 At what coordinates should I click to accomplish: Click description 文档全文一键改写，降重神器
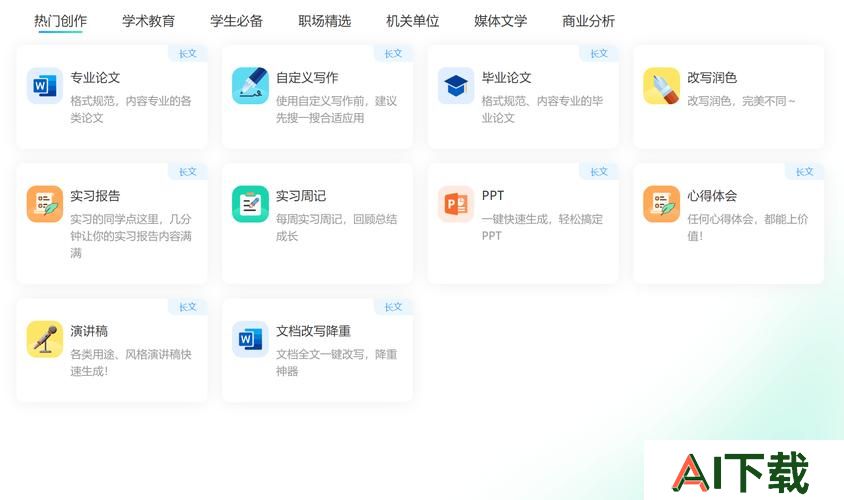click(x=336, y=363)
